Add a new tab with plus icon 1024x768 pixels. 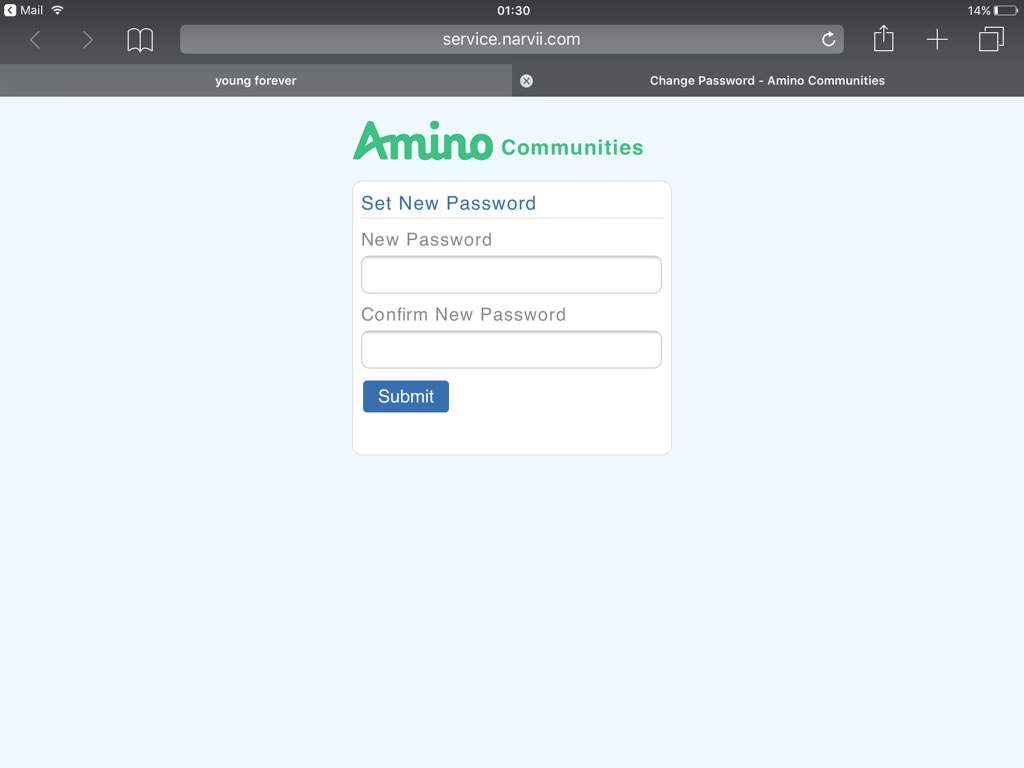coord(936,39)
